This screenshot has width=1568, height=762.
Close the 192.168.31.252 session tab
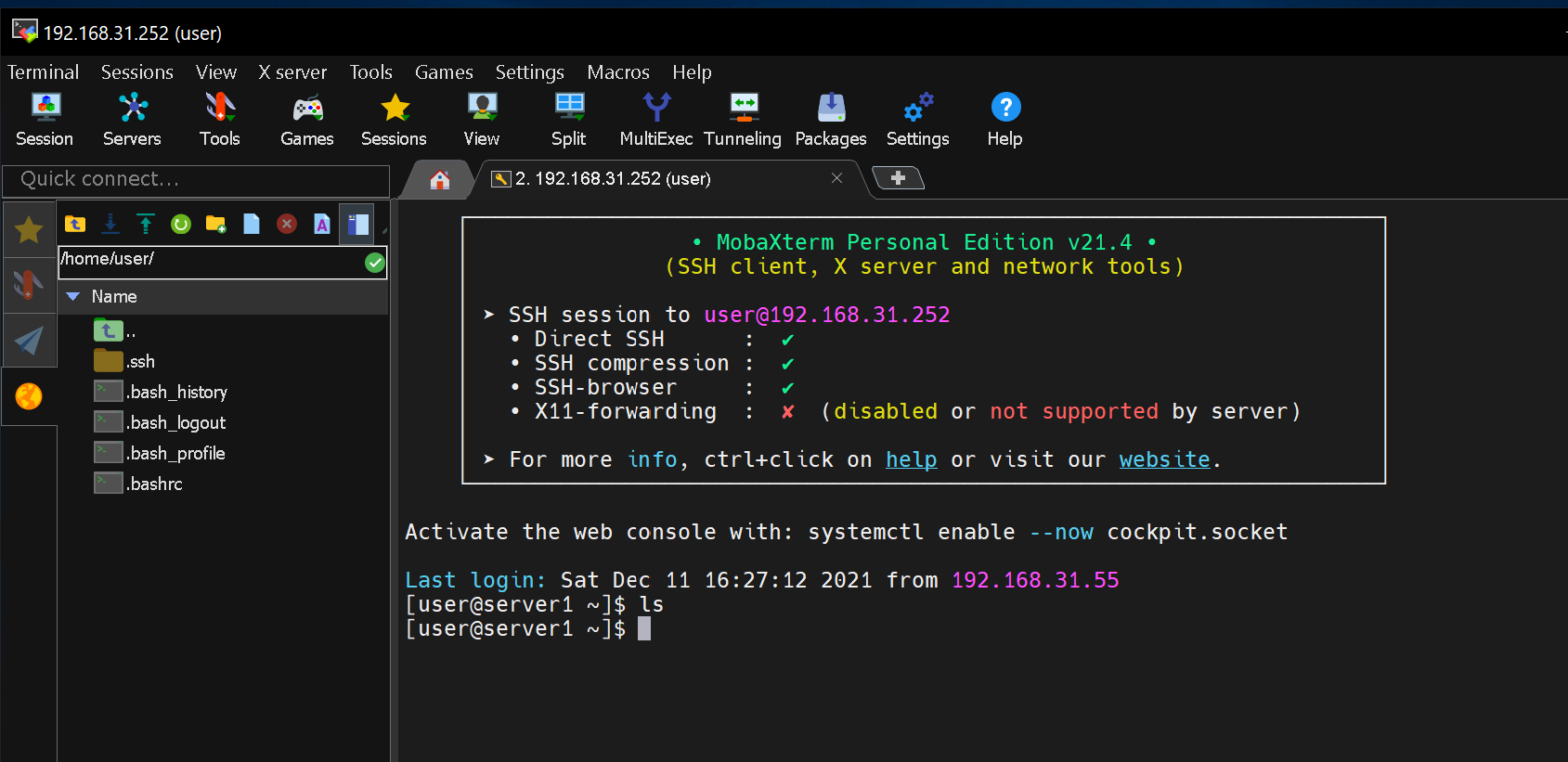836,177
